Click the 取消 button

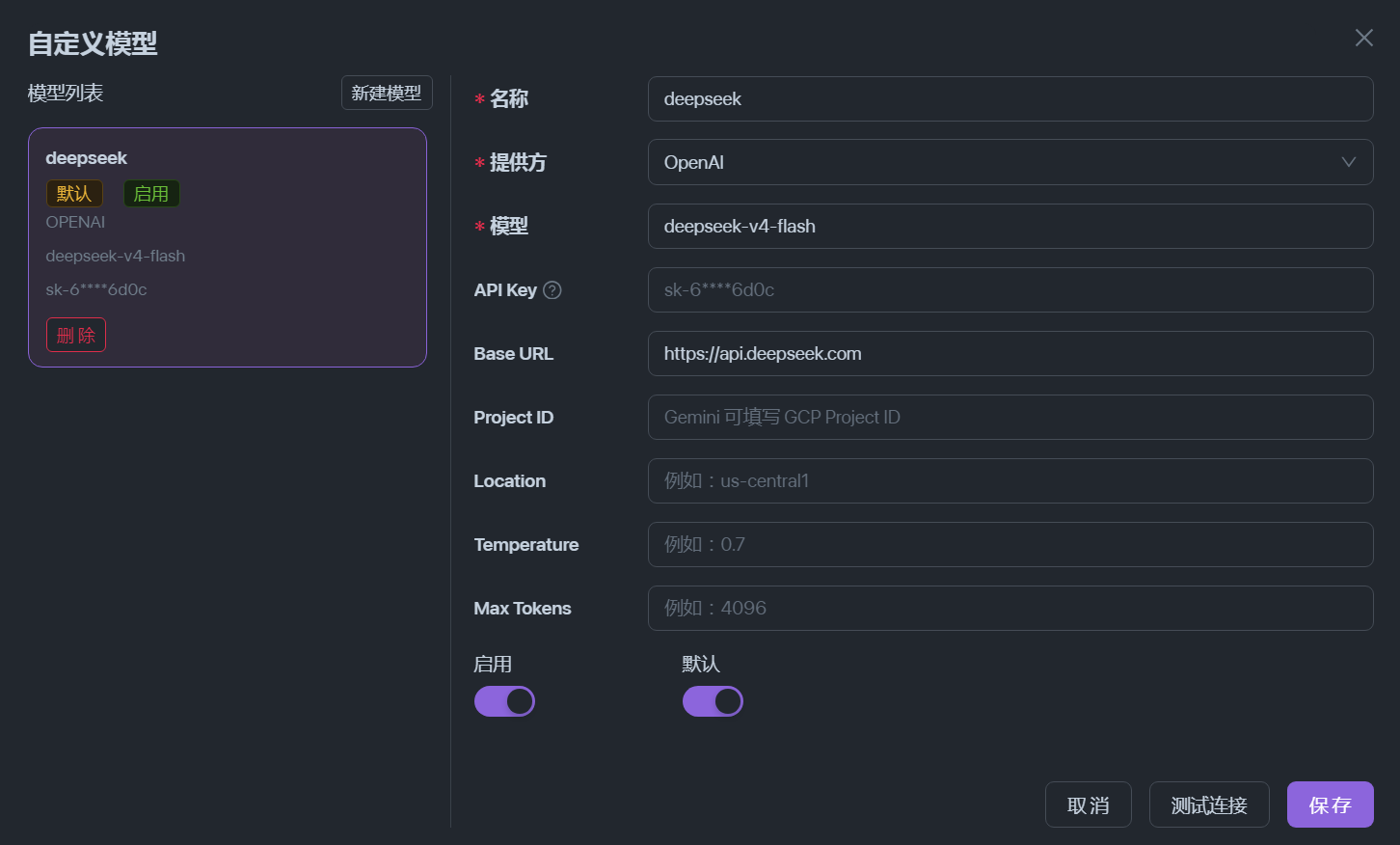point(1089,804)
